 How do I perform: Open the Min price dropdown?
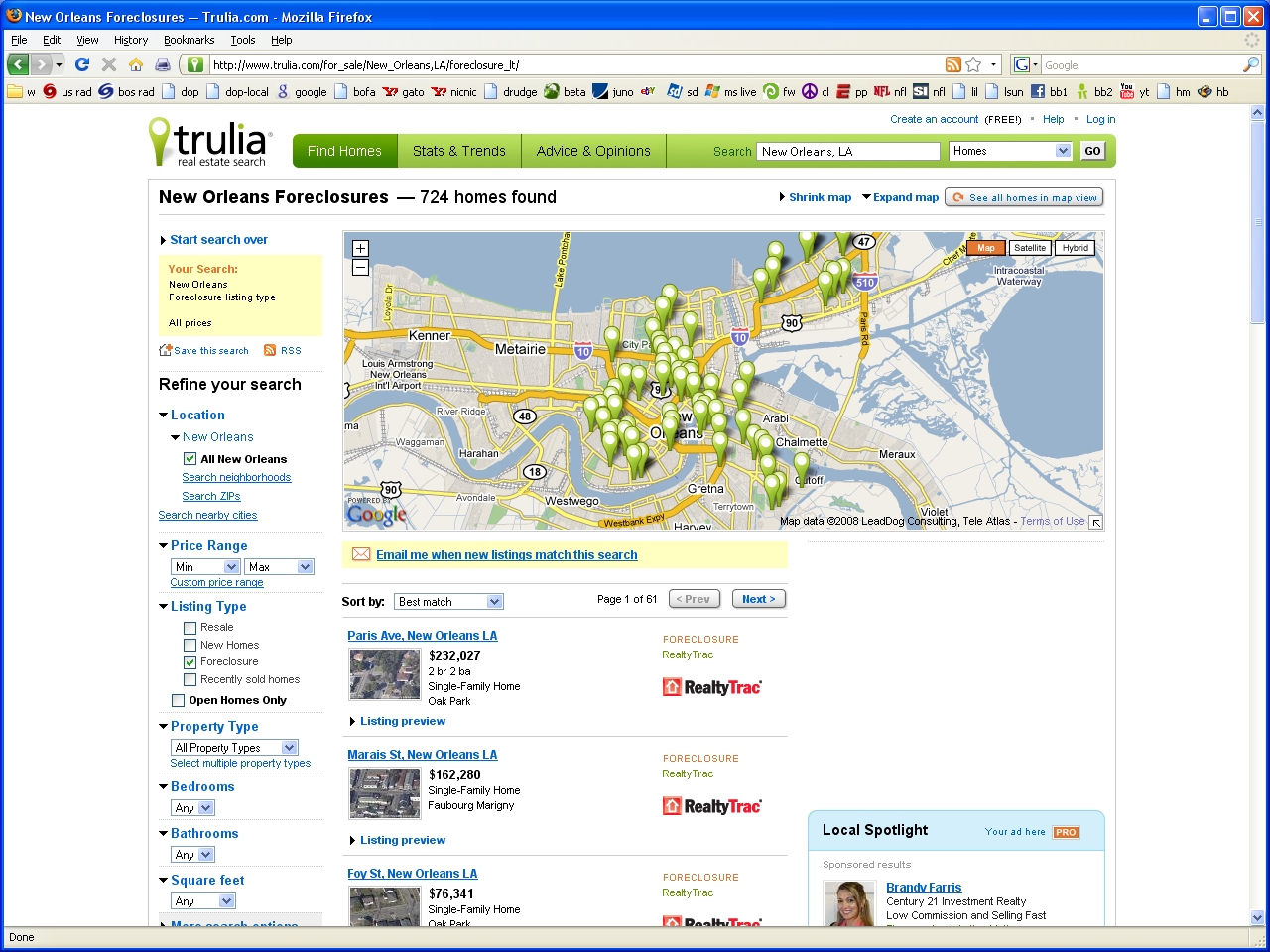pyautogui.click(x=205, y=567)
